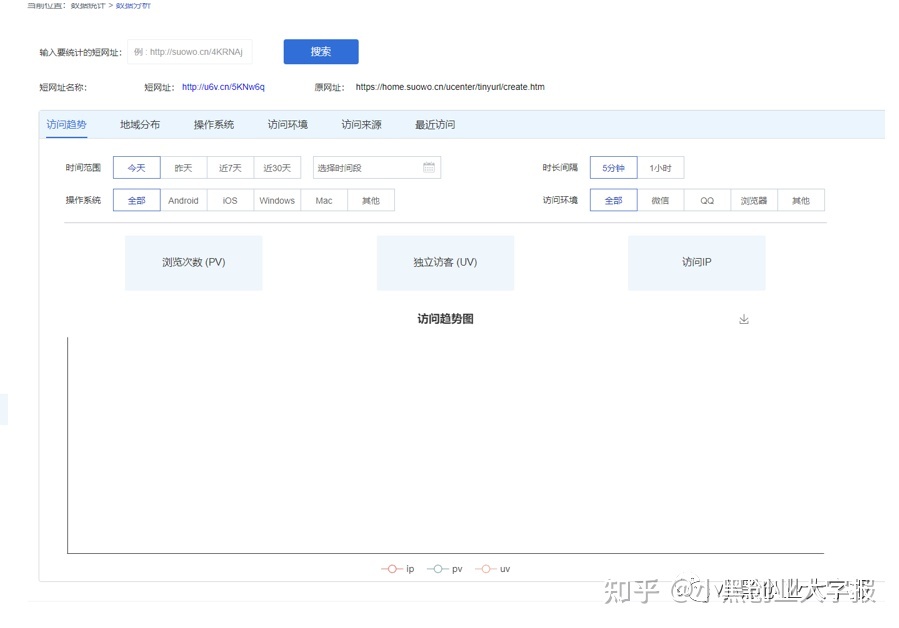The height and width of the screenshot is (628, 899).
Task: Select the 浏览次数 (PV) stat card
Action: pyautogui.click(x=194, y=263)
